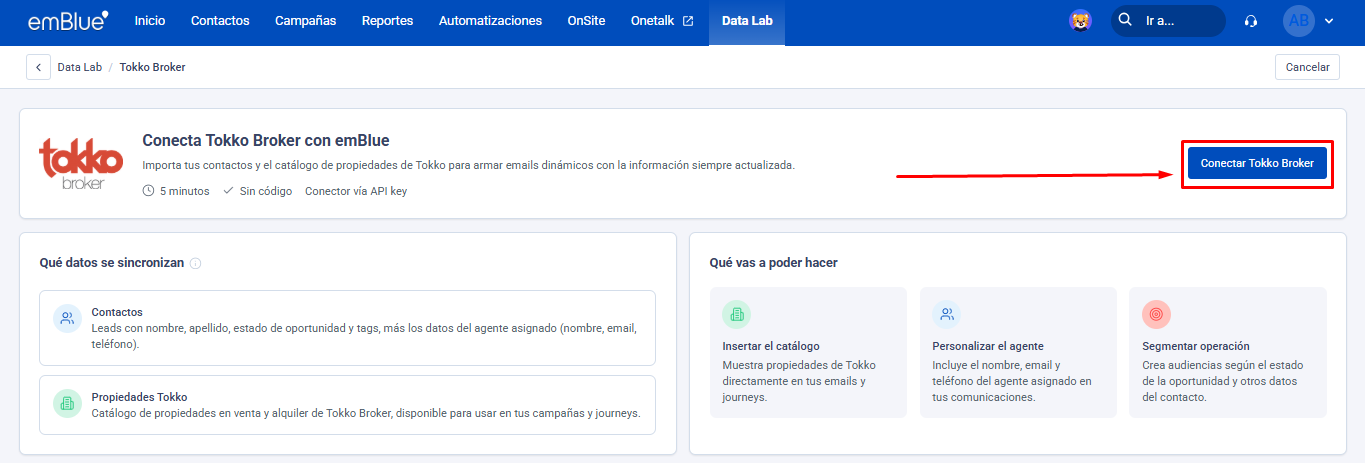The height and width of the screenshot is (463, 1365).
Task: Click the Insertar el catálogo card
Action: coord(808,352)
